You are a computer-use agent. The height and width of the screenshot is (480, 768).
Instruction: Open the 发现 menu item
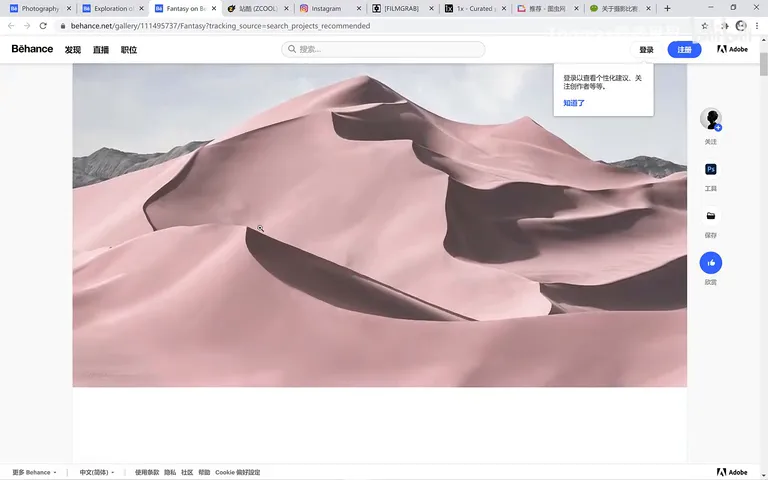tap(72, 49)
